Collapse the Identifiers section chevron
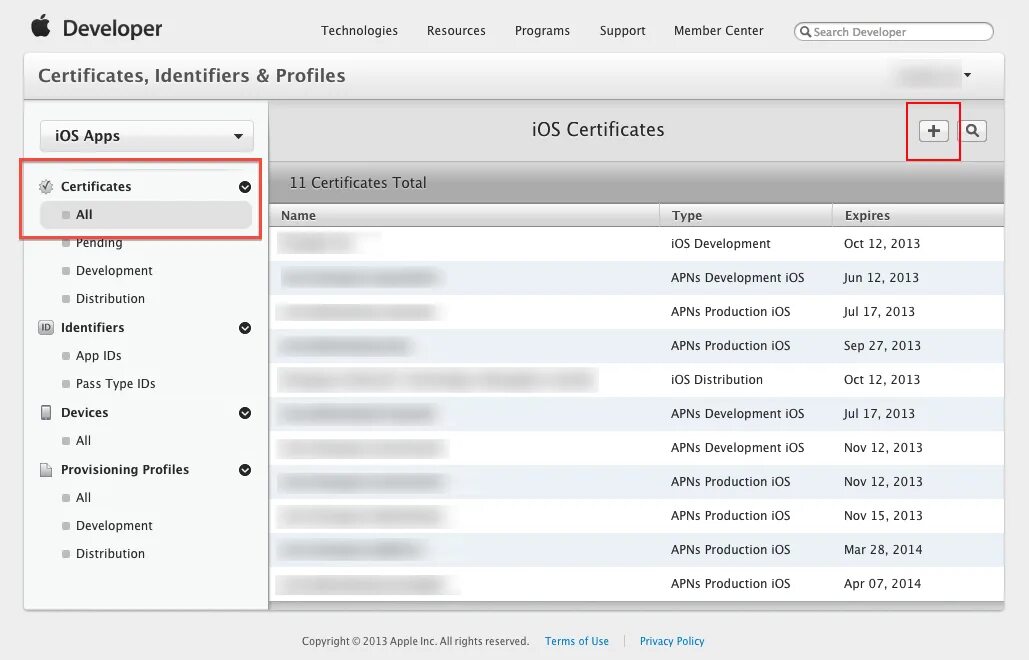 click(245, 328)
